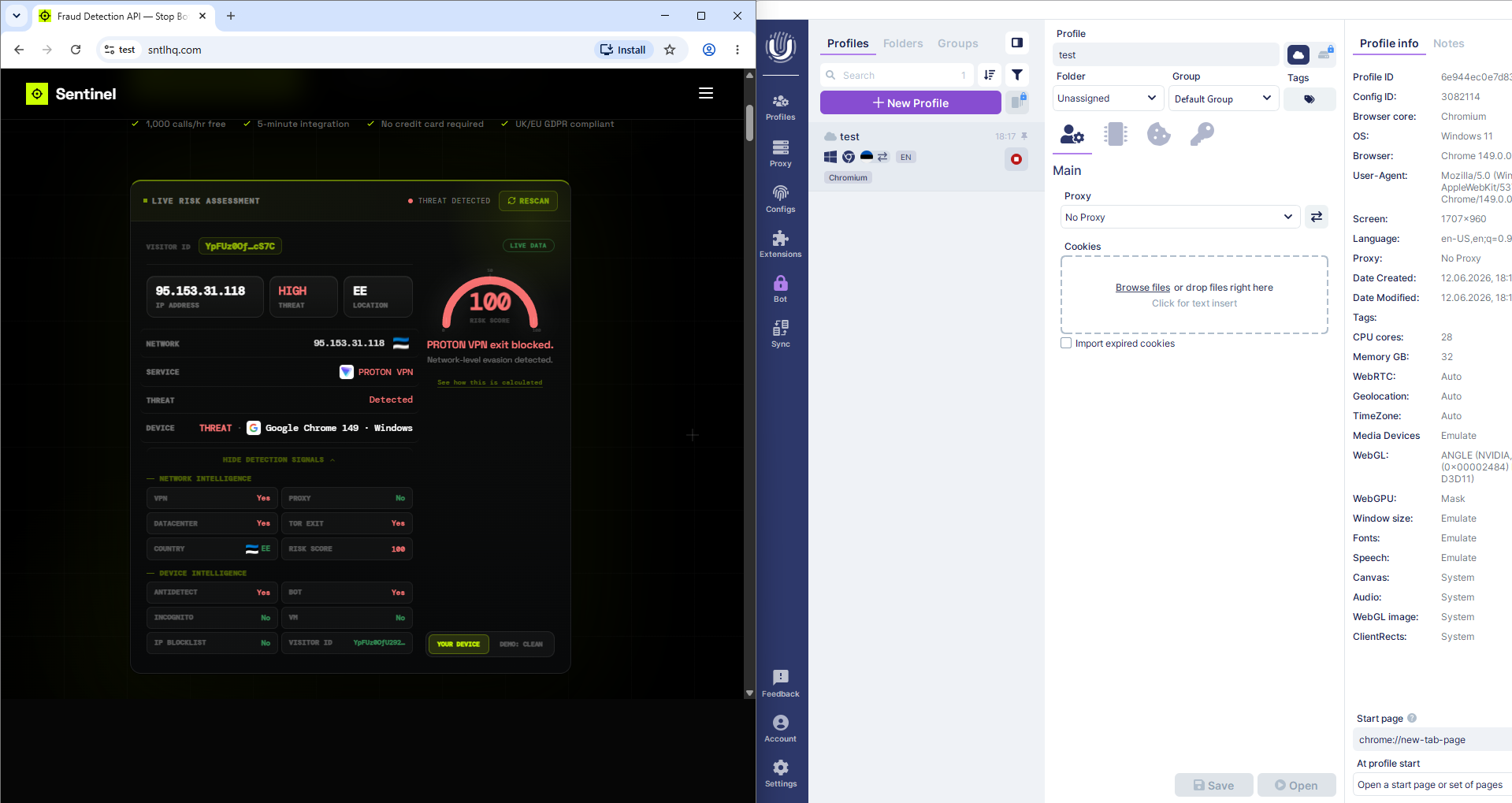Open Chrome three-dot menu

[737, 50]
